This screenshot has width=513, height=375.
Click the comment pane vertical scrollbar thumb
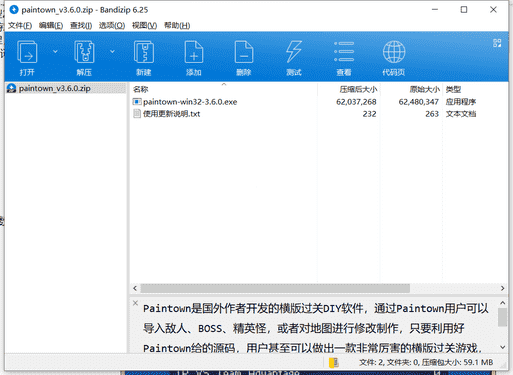502,317
